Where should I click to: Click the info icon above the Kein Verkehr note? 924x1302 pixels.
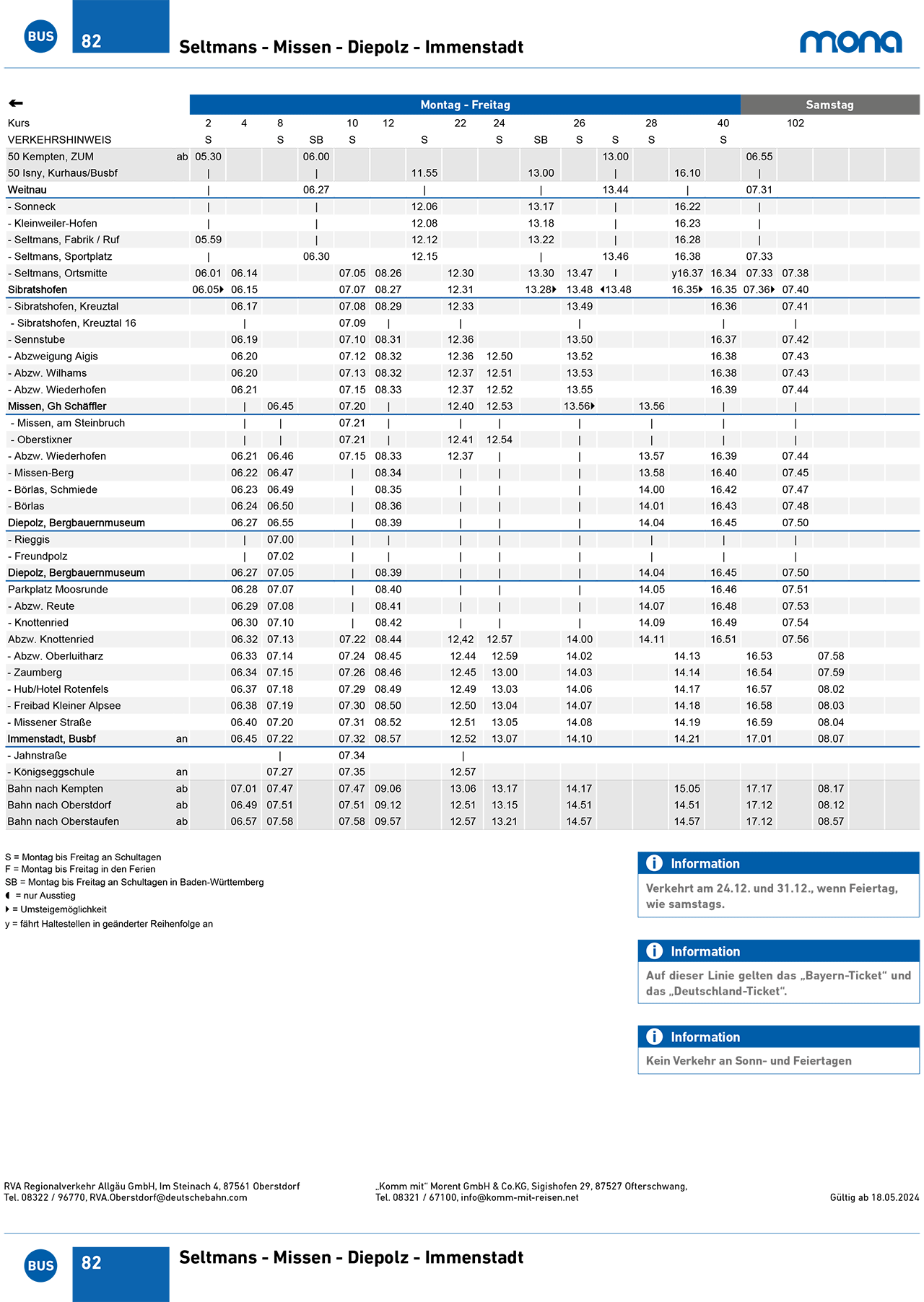[654, 1036]
